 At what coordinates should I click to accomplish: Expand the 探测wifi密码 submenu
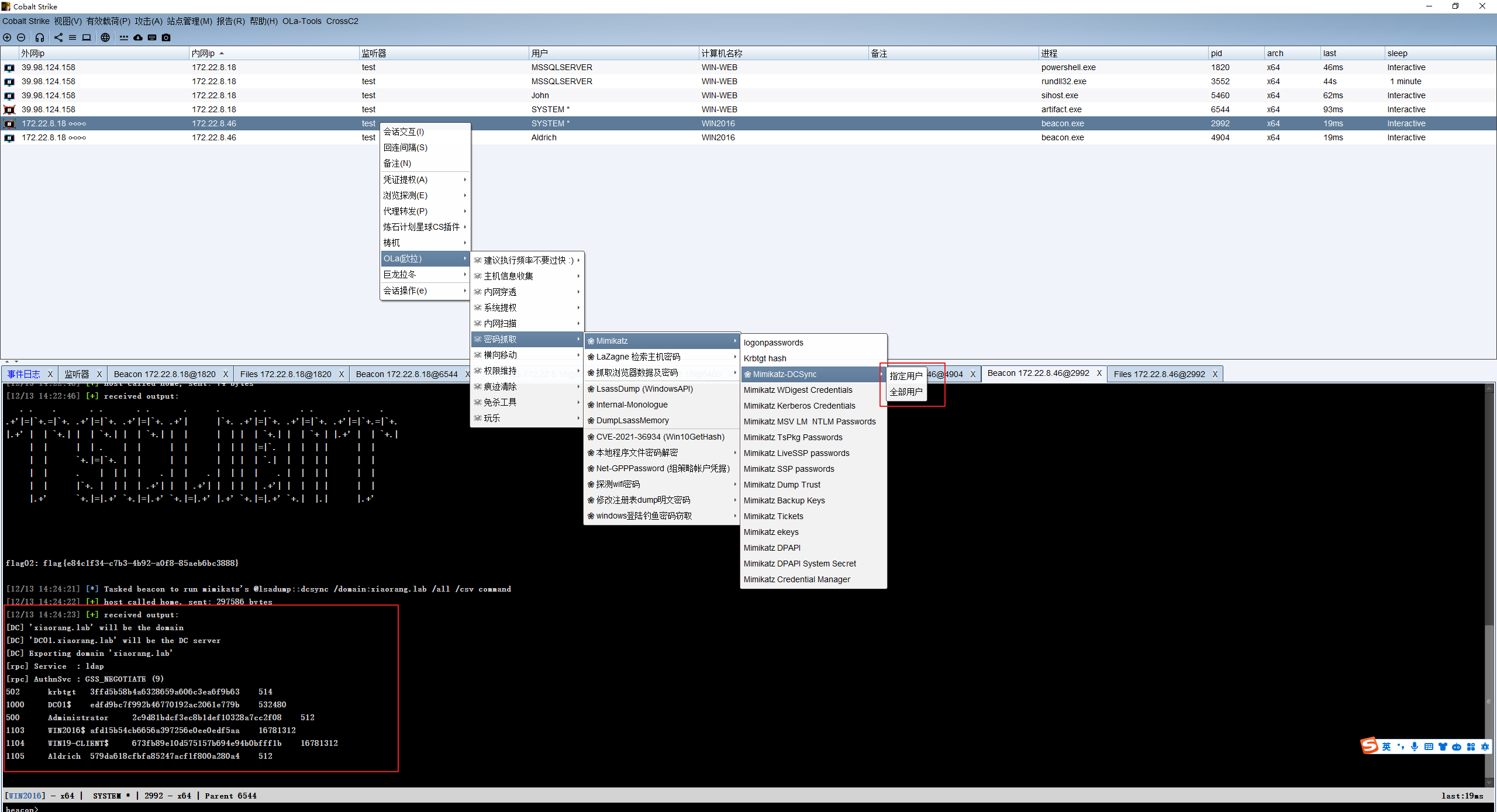[x=662, y=484]
